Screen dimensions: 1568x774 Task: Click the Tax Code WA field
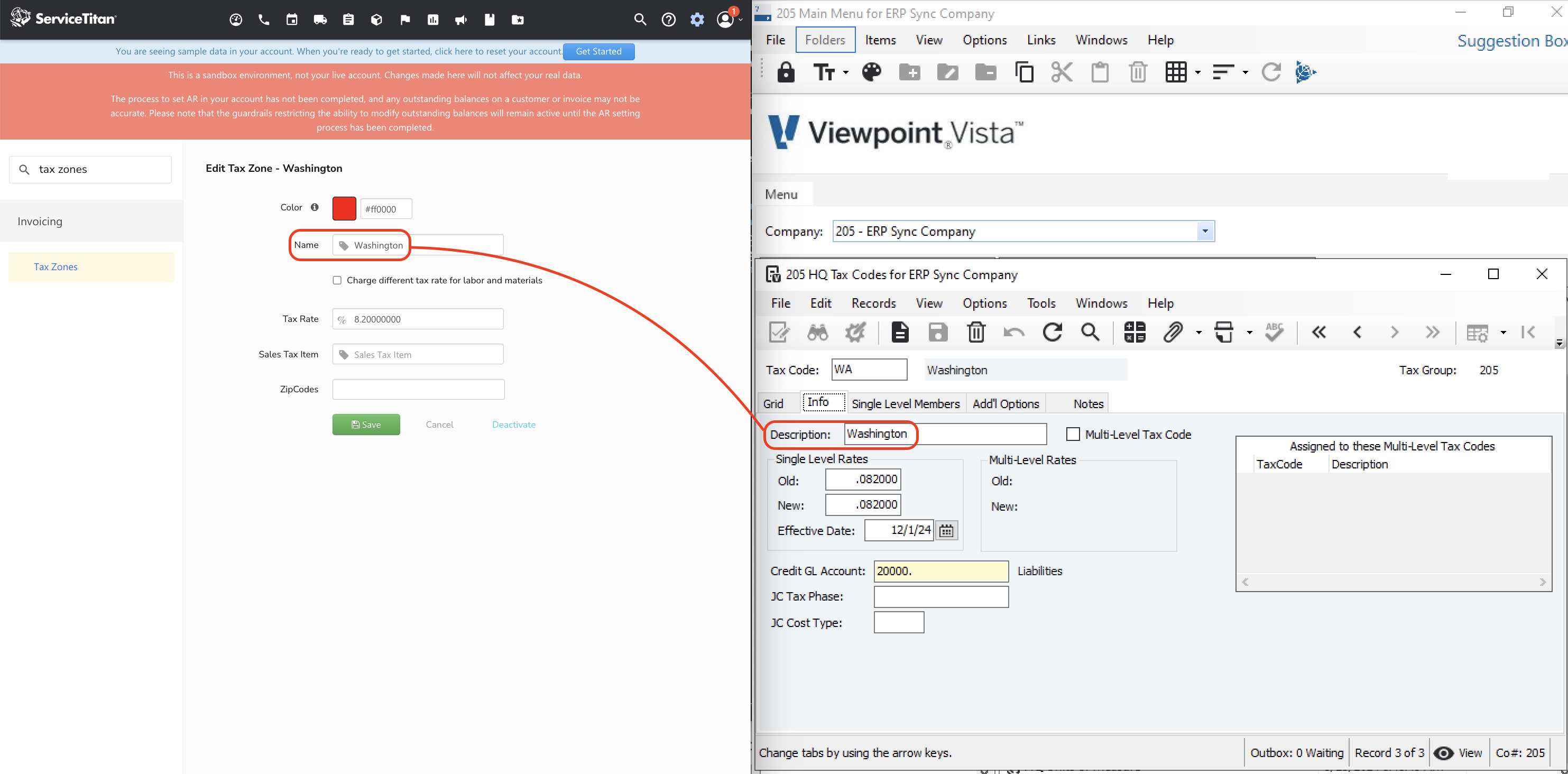click(x=869, y=370)
